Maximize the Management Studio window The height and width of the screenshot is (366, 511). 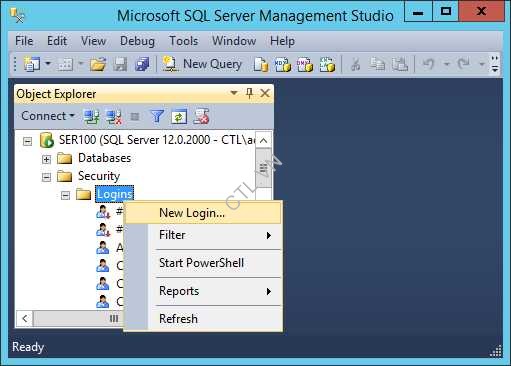446,13
